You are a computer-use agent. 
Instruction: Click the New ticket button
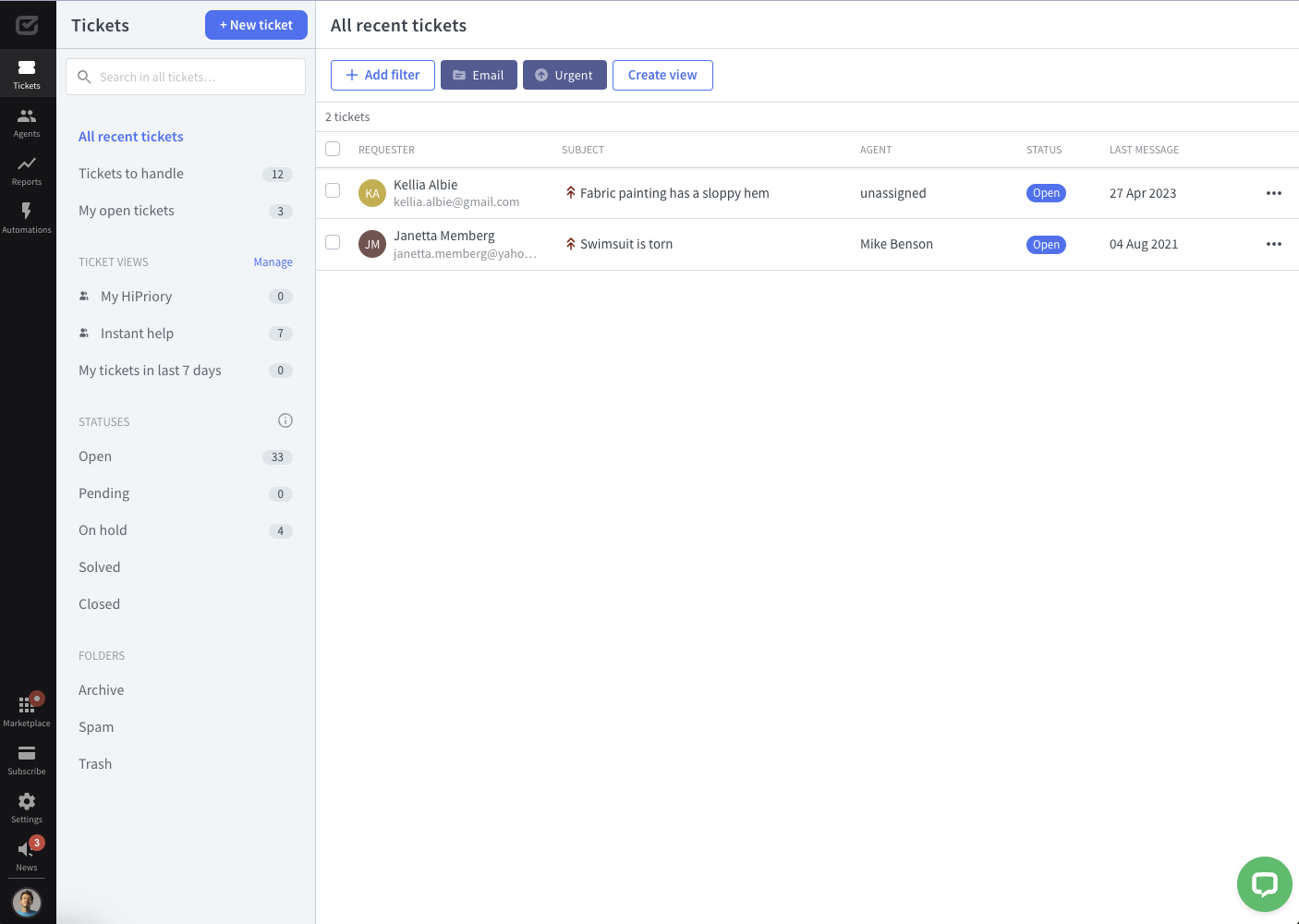coord(256,25)
